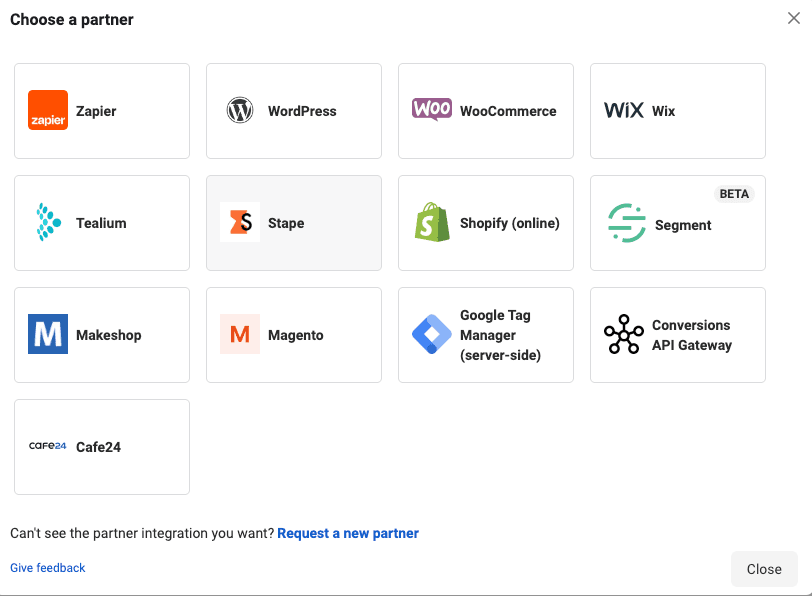Select the Segment BETA partner card
Screen dimensions: 812x596
coord(677,222)
